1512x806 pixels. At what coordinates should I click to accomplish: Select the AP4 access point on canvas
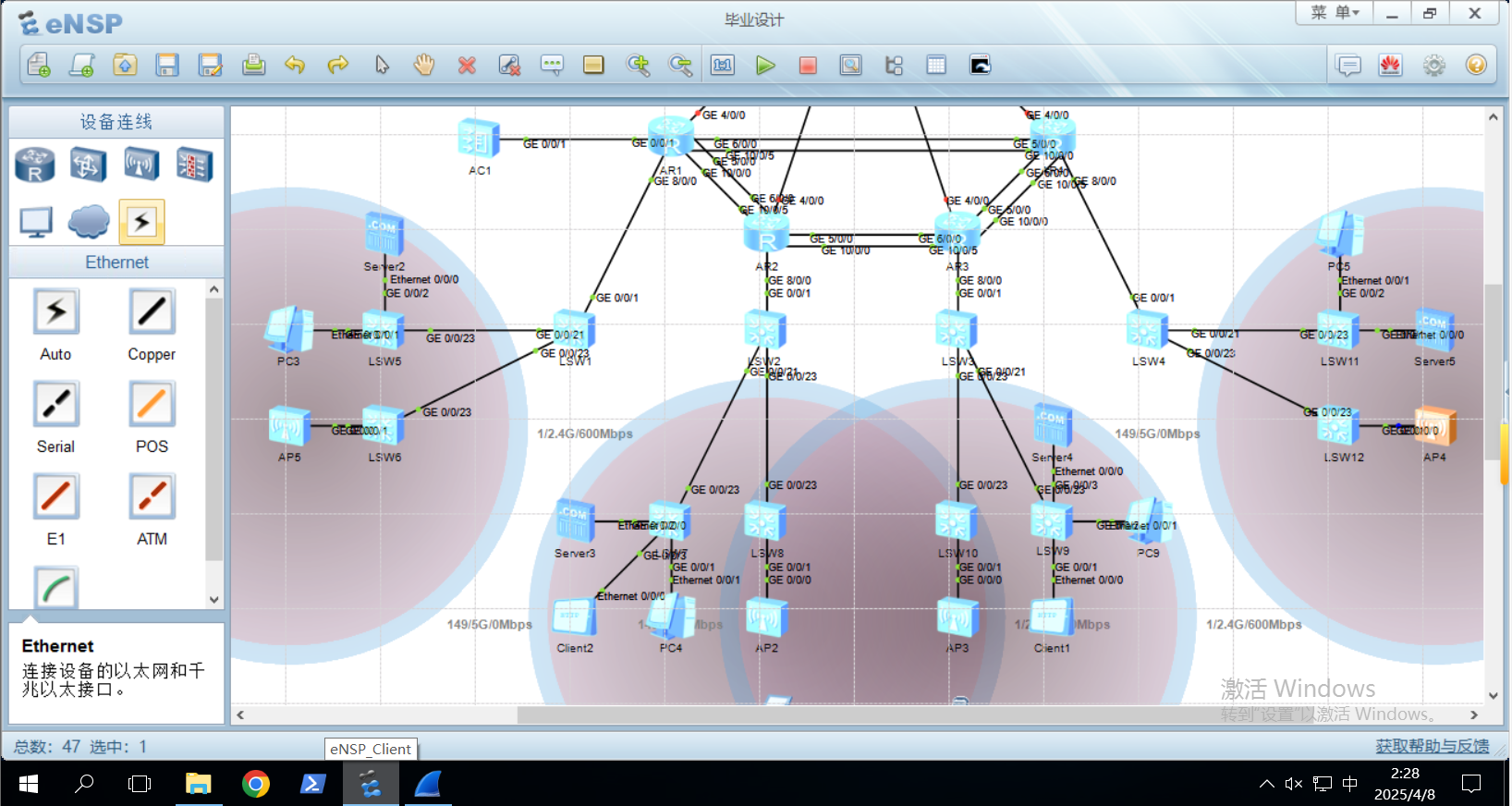tap(1434, 426)
